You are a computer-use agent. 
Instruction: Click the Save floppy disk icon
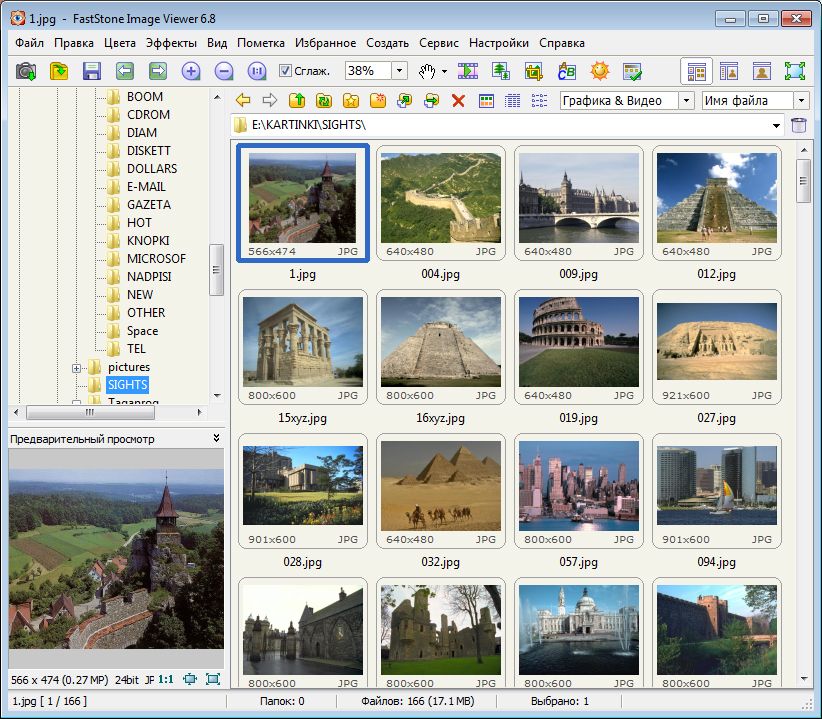coord(92,71)
